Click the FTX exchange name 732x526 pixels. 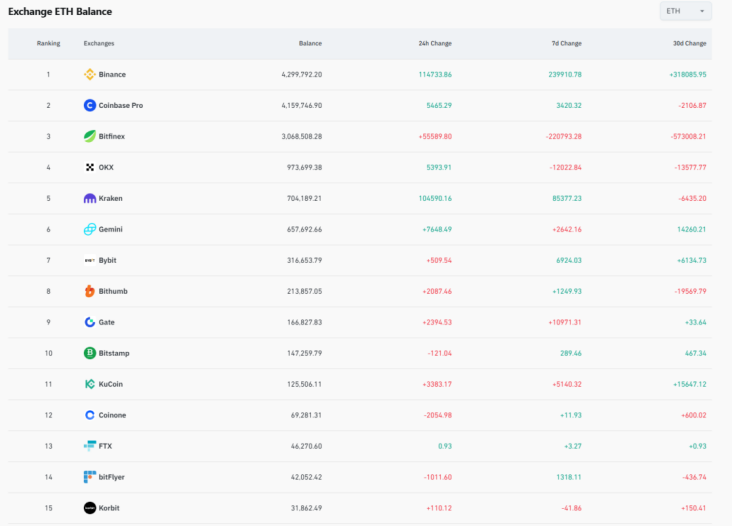pos(106,446)
